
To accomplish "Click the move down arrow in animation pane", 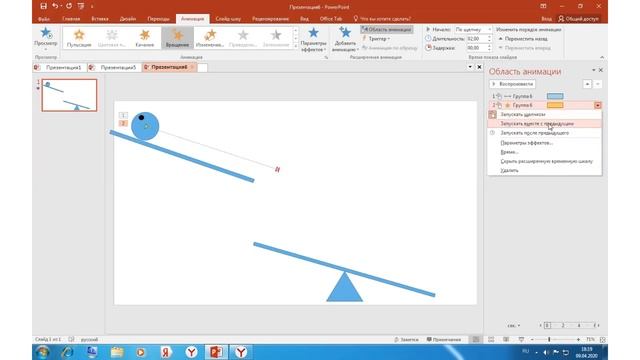I will (598, 84).
